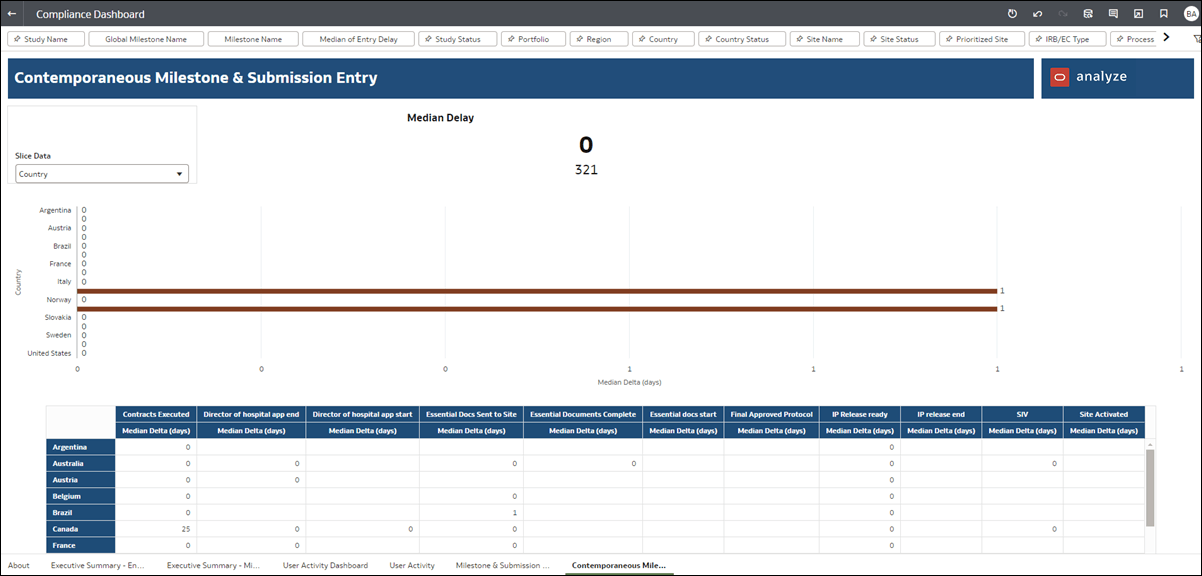This screenshot has width=1202, height=576.
Task: Open the BA user profile avatar
Action: pyautogui.click(x=1190, y=14)
